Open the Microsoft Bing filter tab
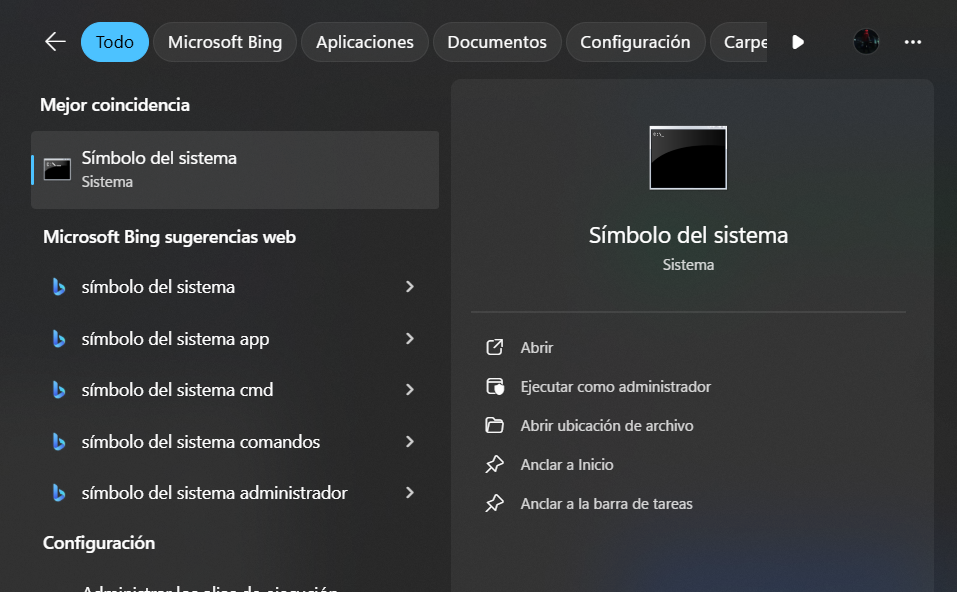This screenshot has height=595, width=957. [x=224, y=42]
